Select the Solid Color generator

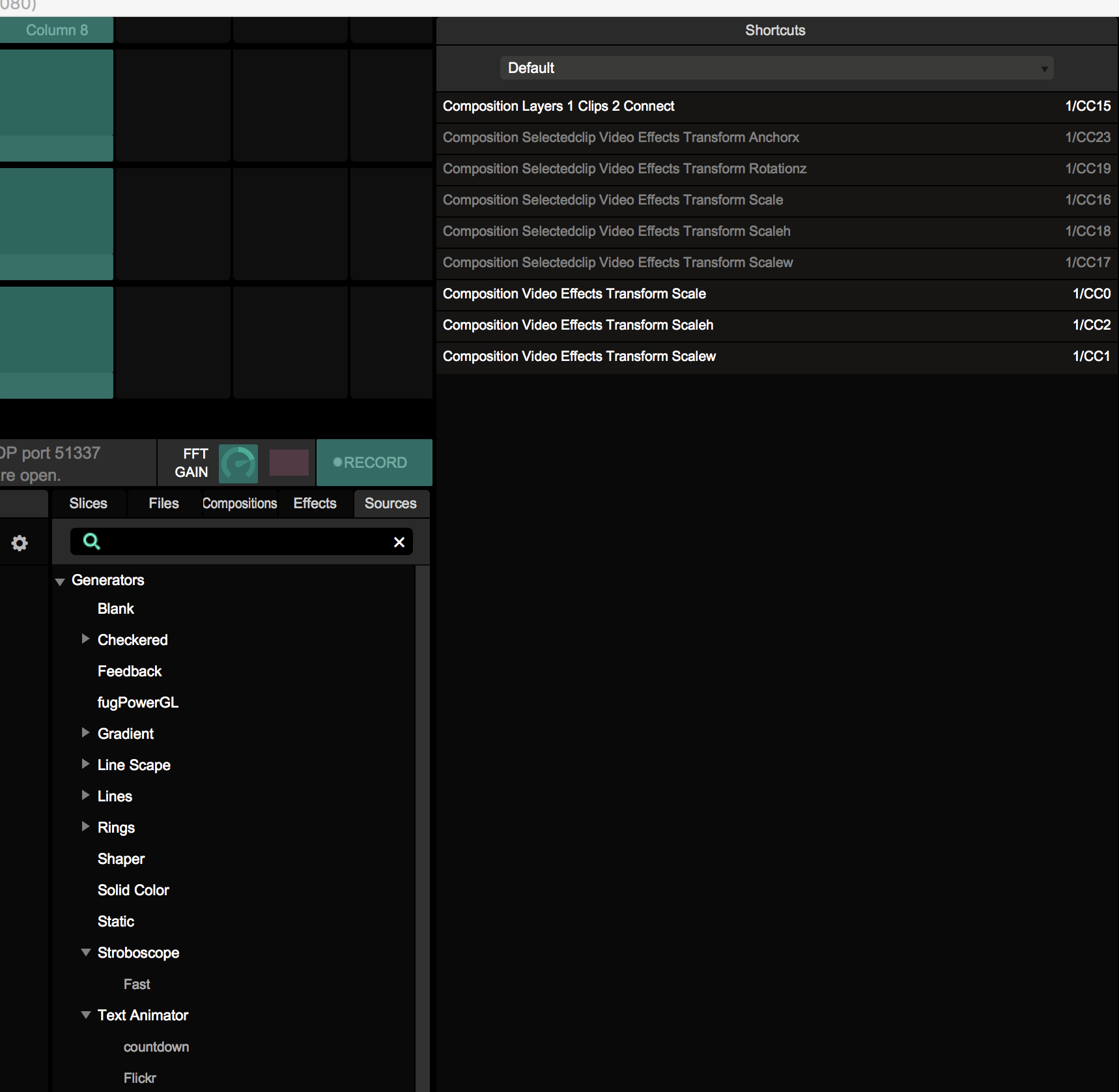[134, 890]
